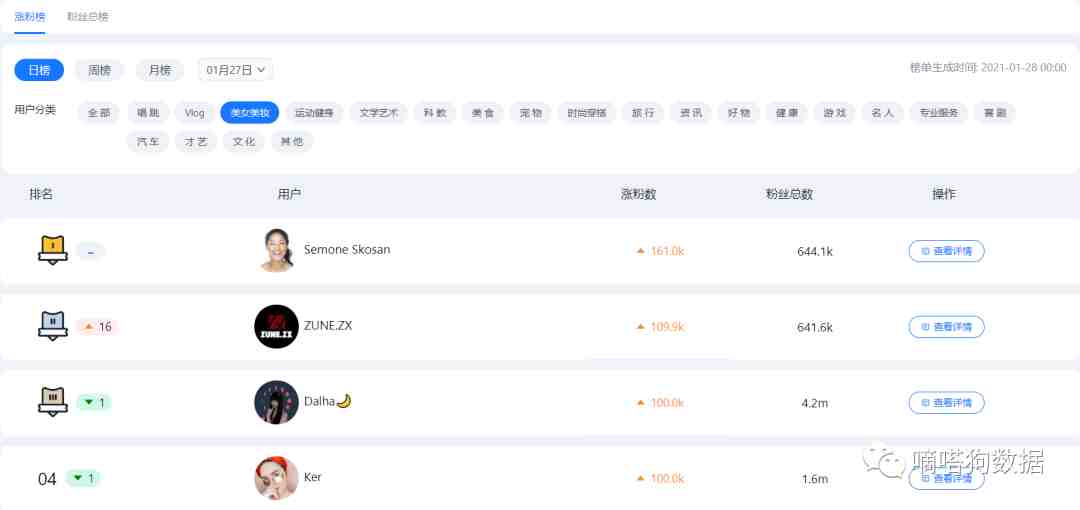Image resolution: width=1080 pixels, height=510 pixels.
Task: Click Ker's profile avatar
Action: pyautogui.click(x=276, y=478)
